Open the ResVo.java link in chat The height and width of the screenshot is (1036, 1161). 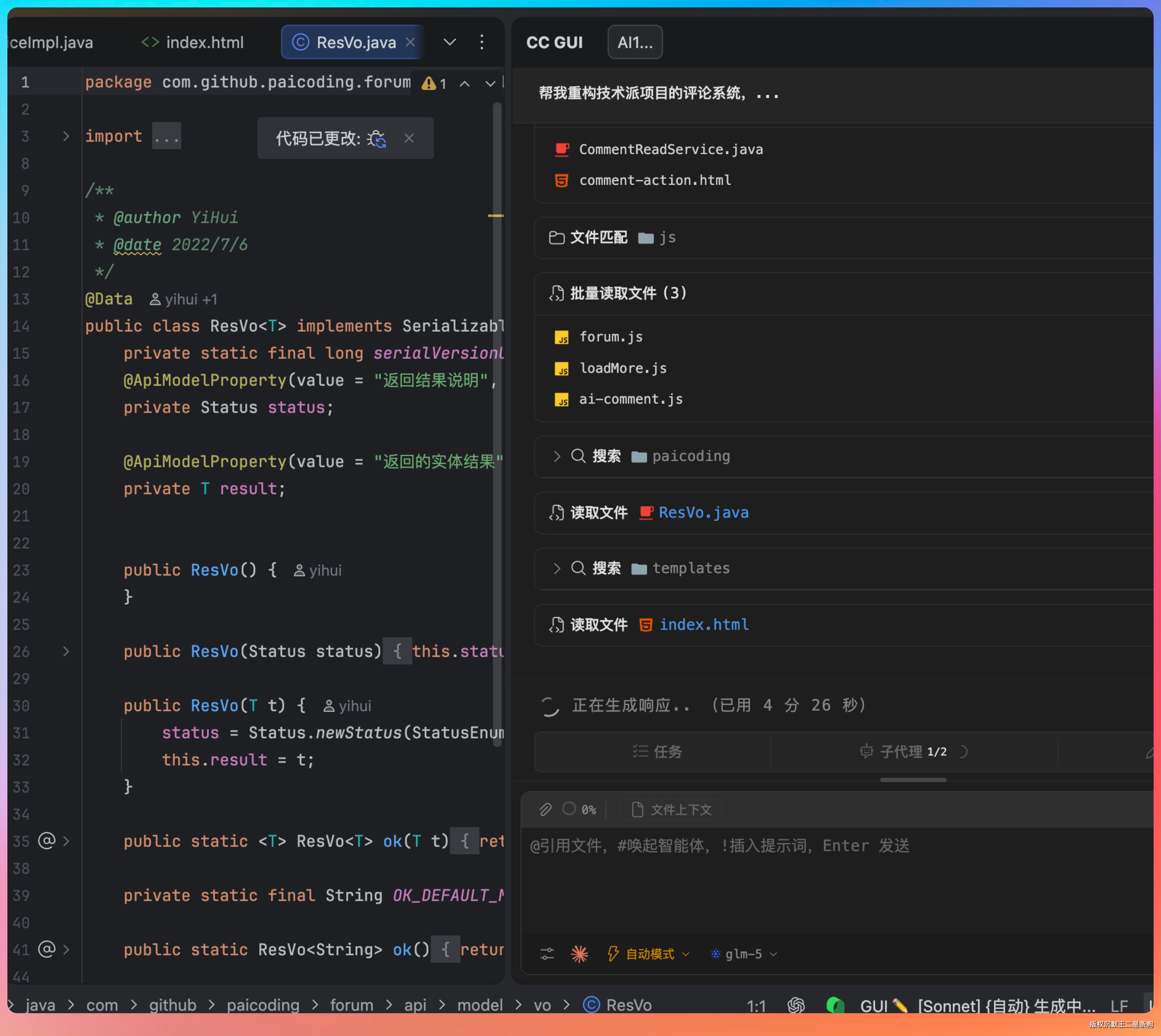[703, 512]
